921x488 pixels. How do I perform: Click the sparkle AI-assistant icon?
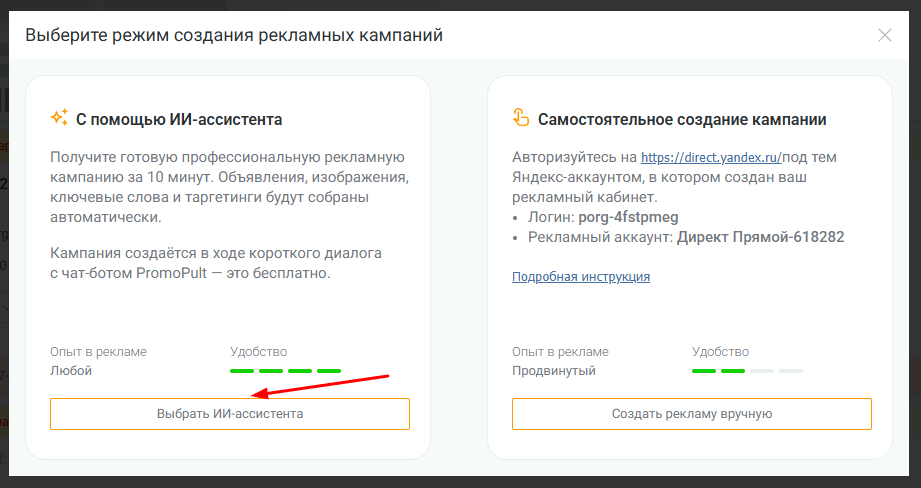click(x=59, y=119)
